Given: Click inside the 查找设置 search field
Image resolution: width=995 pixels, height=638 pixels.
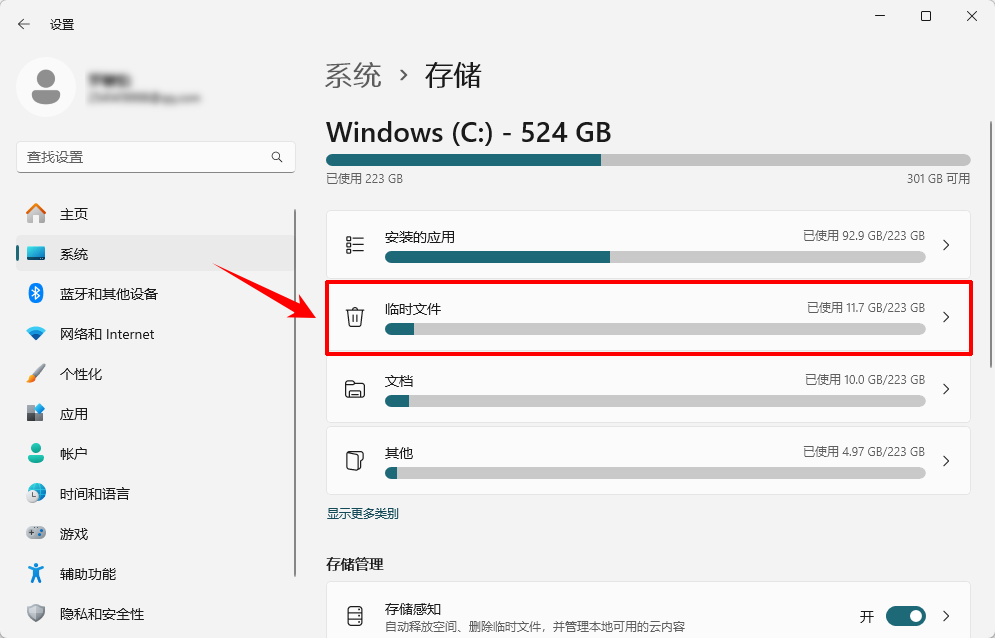Looking at the screenshot, I should tap(155, 157).
